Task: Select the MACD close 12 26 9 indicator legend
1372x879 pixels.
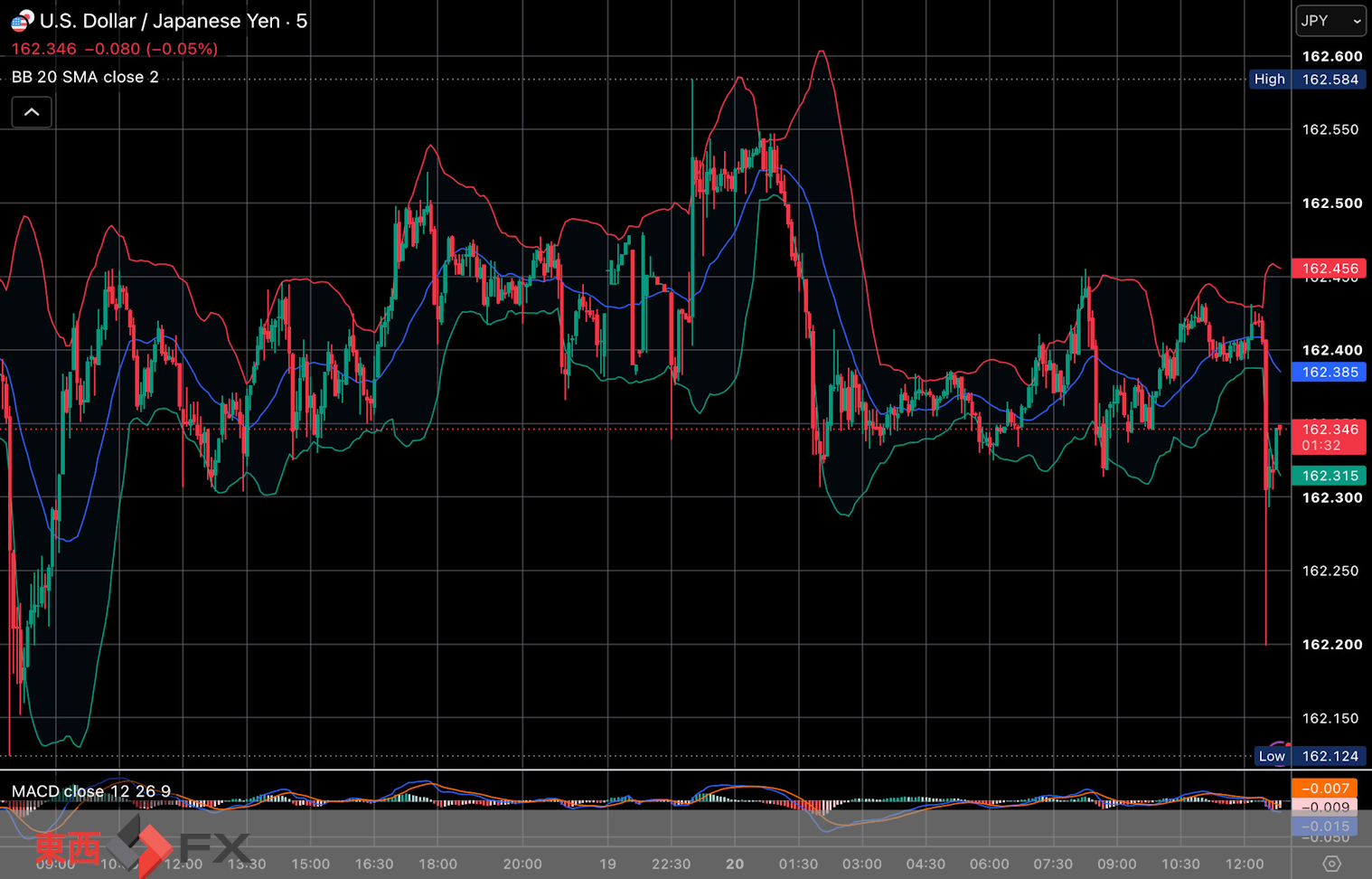Action: [91, 791]
